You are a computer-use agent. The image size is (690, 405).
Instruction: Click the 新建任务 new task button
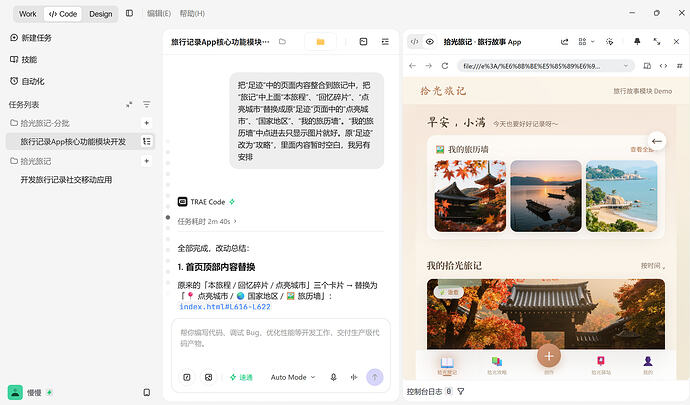[x=31, y=38]
